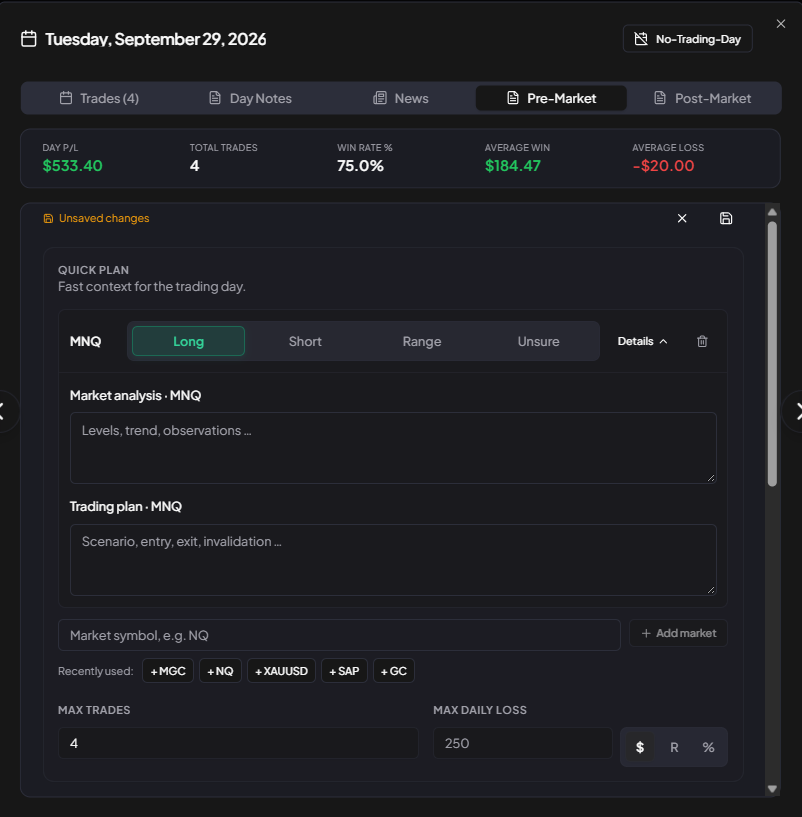Screen dimensions: 802x817
Task: Click the Add market button
Action: 678,633
